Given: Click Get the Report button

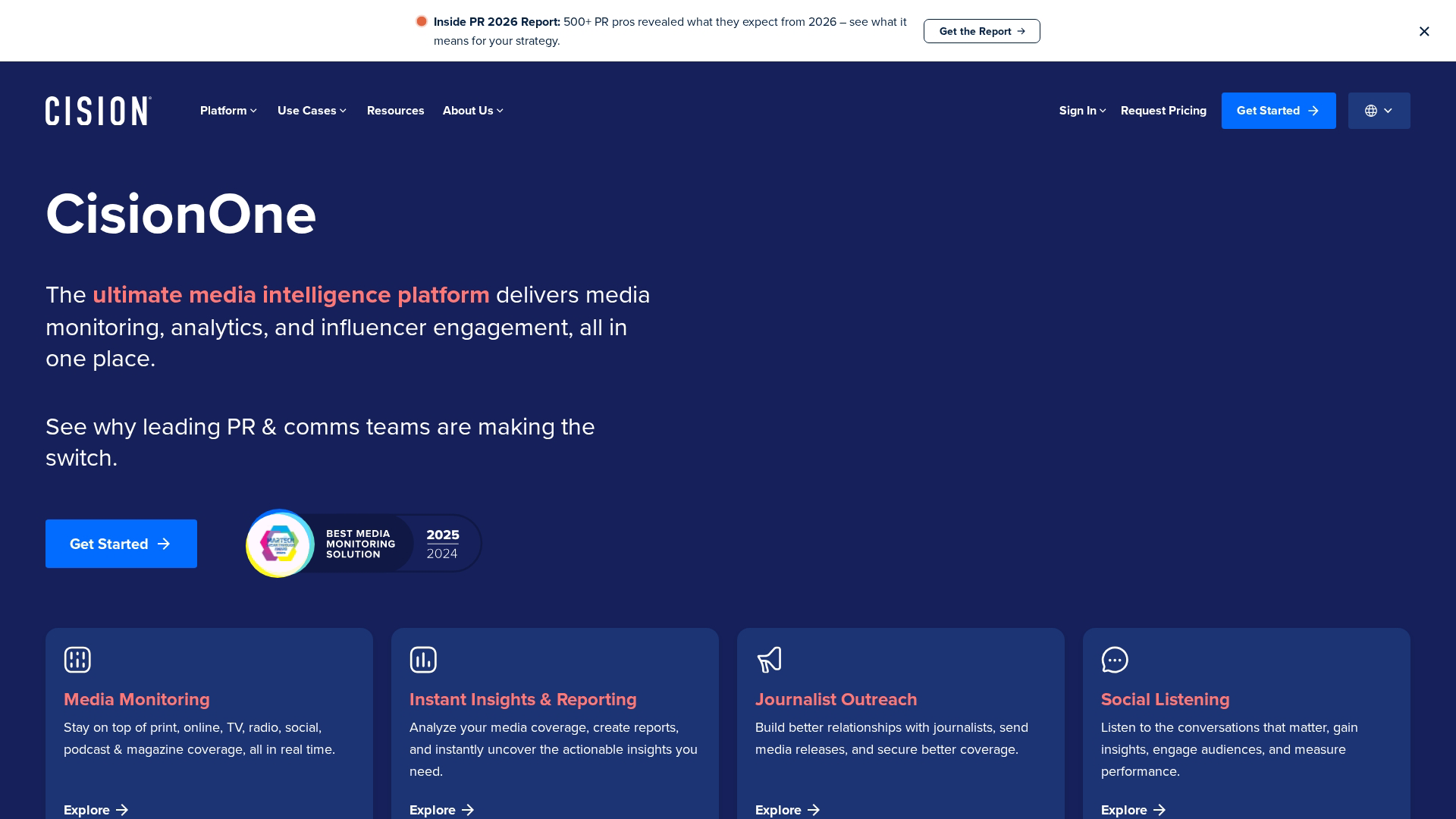Looking at the screenshot, I should click(x=981, y=31).
